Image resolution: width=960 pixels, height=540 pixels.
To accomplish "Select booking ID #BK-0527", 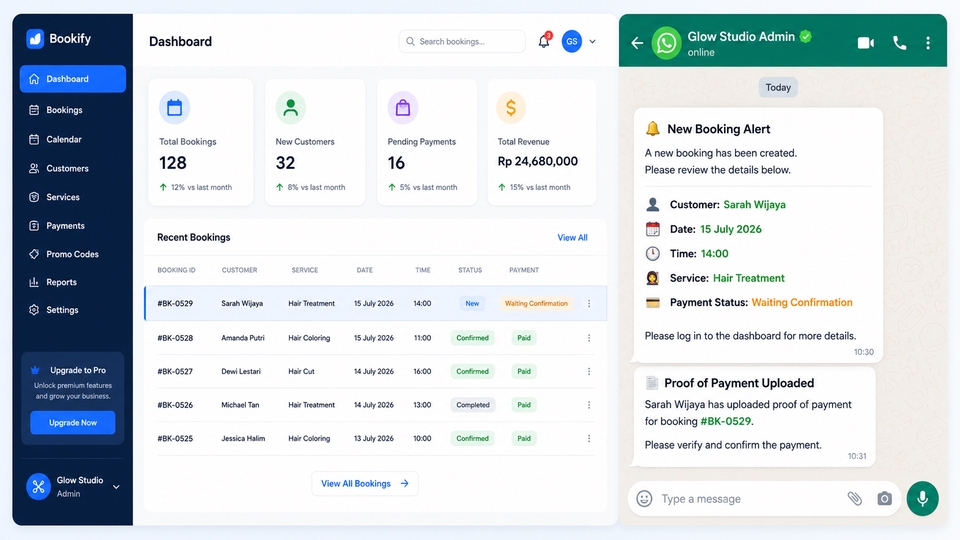I will [x=175, y=372].
